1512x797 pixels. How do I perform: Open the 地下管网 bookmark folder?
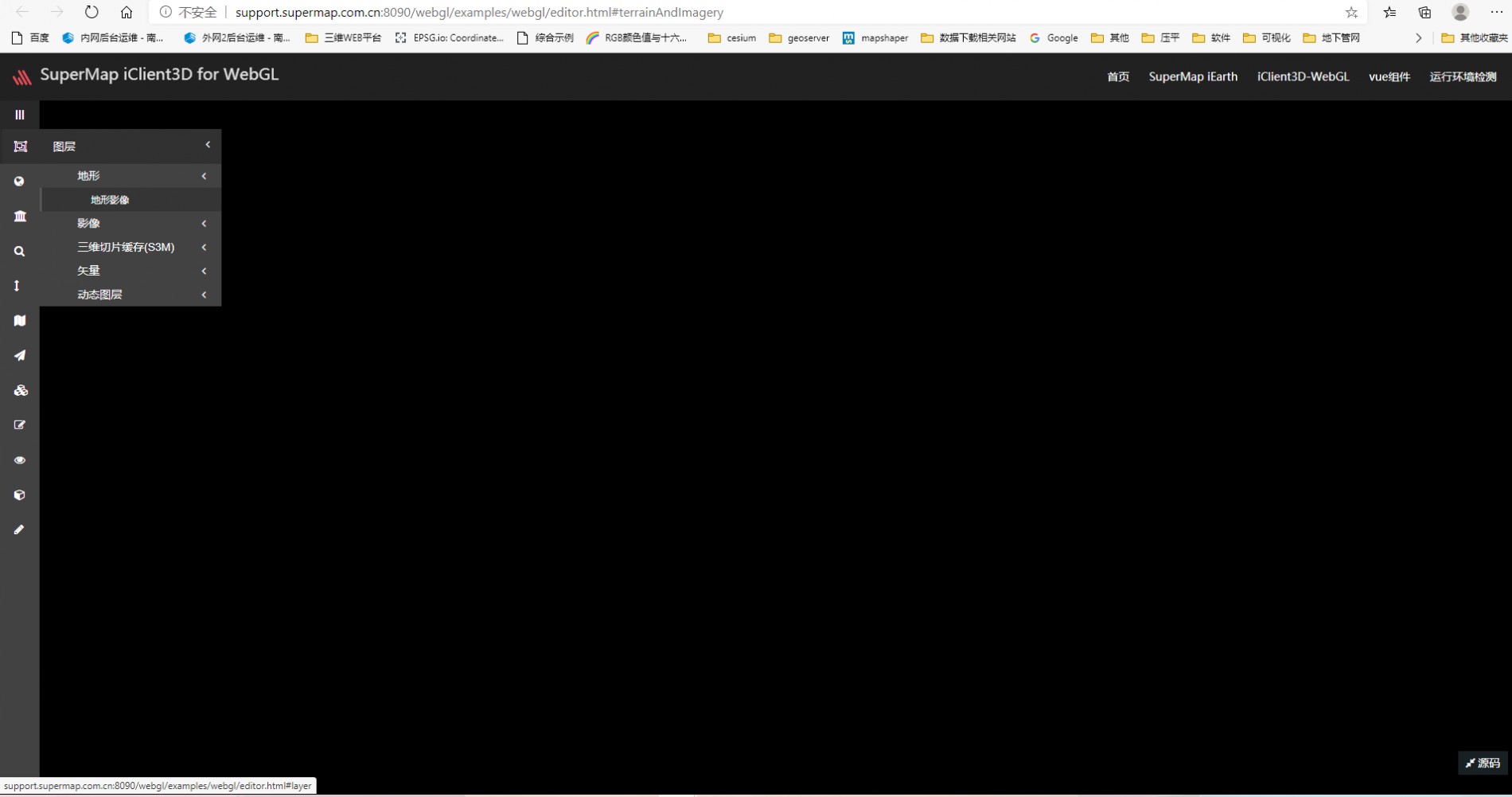(x=1331, y=37)
